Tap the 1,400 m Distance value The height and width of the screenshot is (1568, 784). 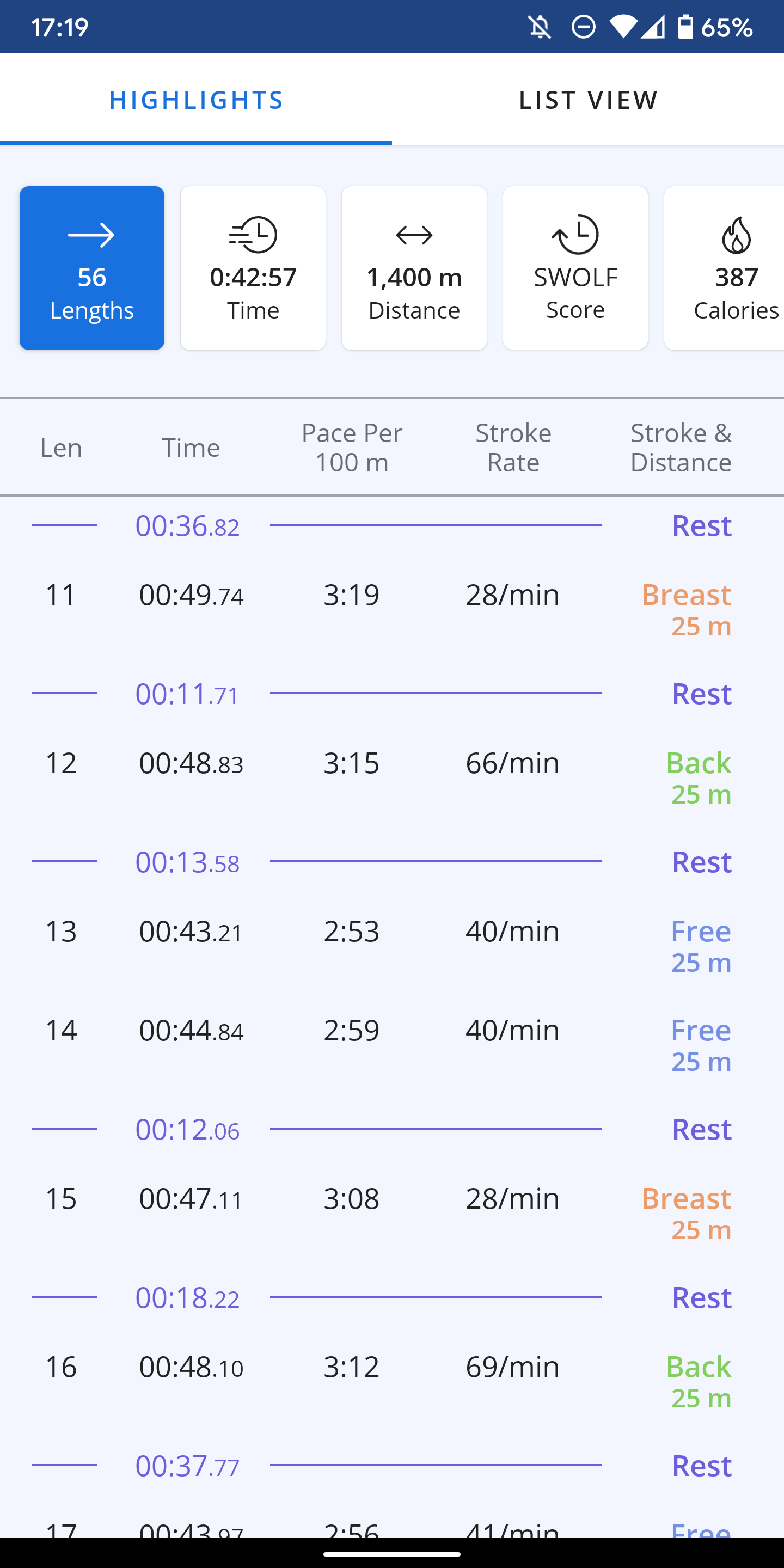tap(414, 278)
